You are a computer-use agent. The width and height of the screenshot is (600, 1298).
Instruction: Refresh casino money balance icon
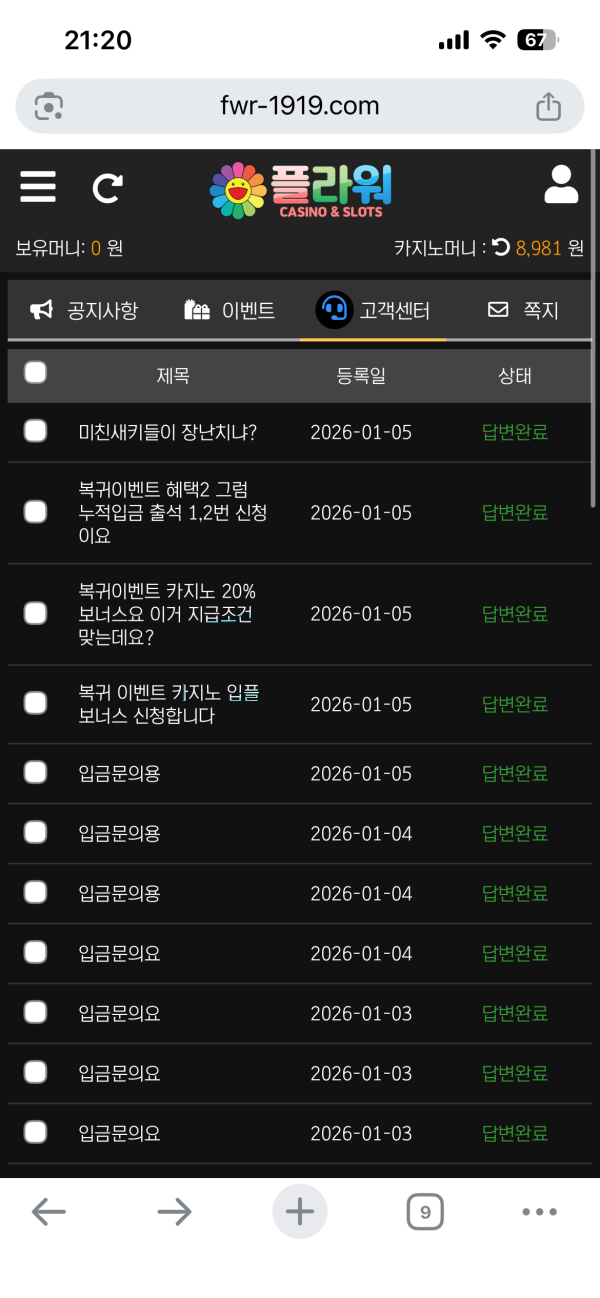(x=501, y=247)
